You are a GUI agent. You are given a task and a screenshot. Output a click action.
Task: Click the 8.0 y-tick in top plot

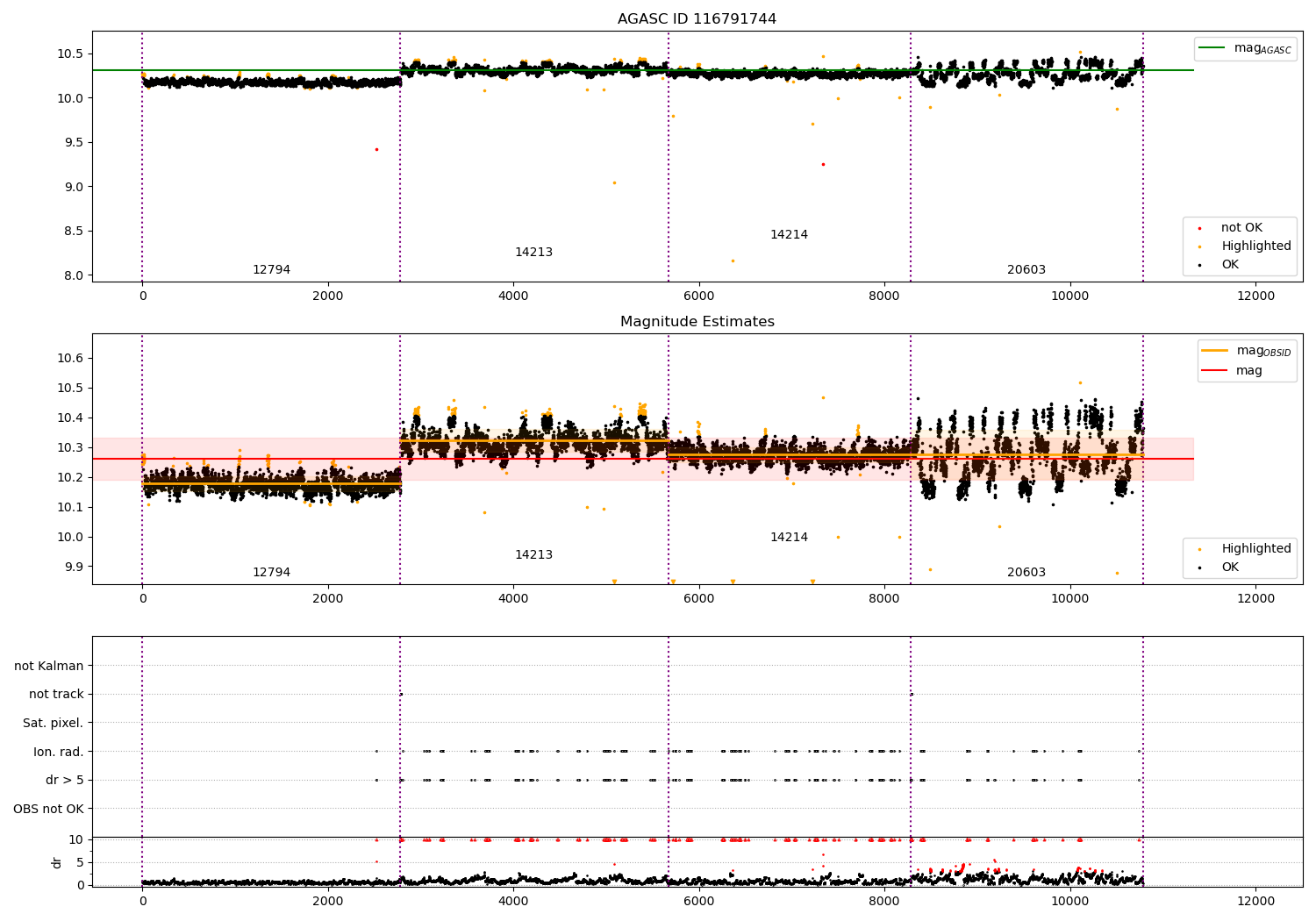(73, 276)
